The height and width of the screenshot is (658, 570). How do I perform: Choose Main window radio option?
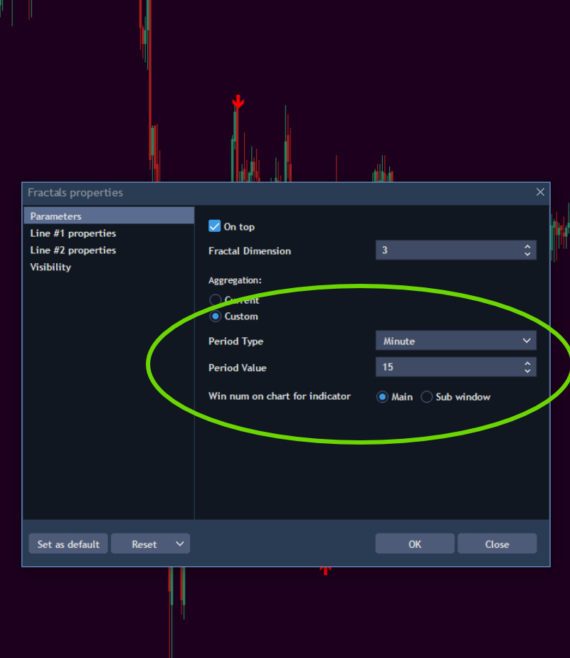click(x=382, y=397)
